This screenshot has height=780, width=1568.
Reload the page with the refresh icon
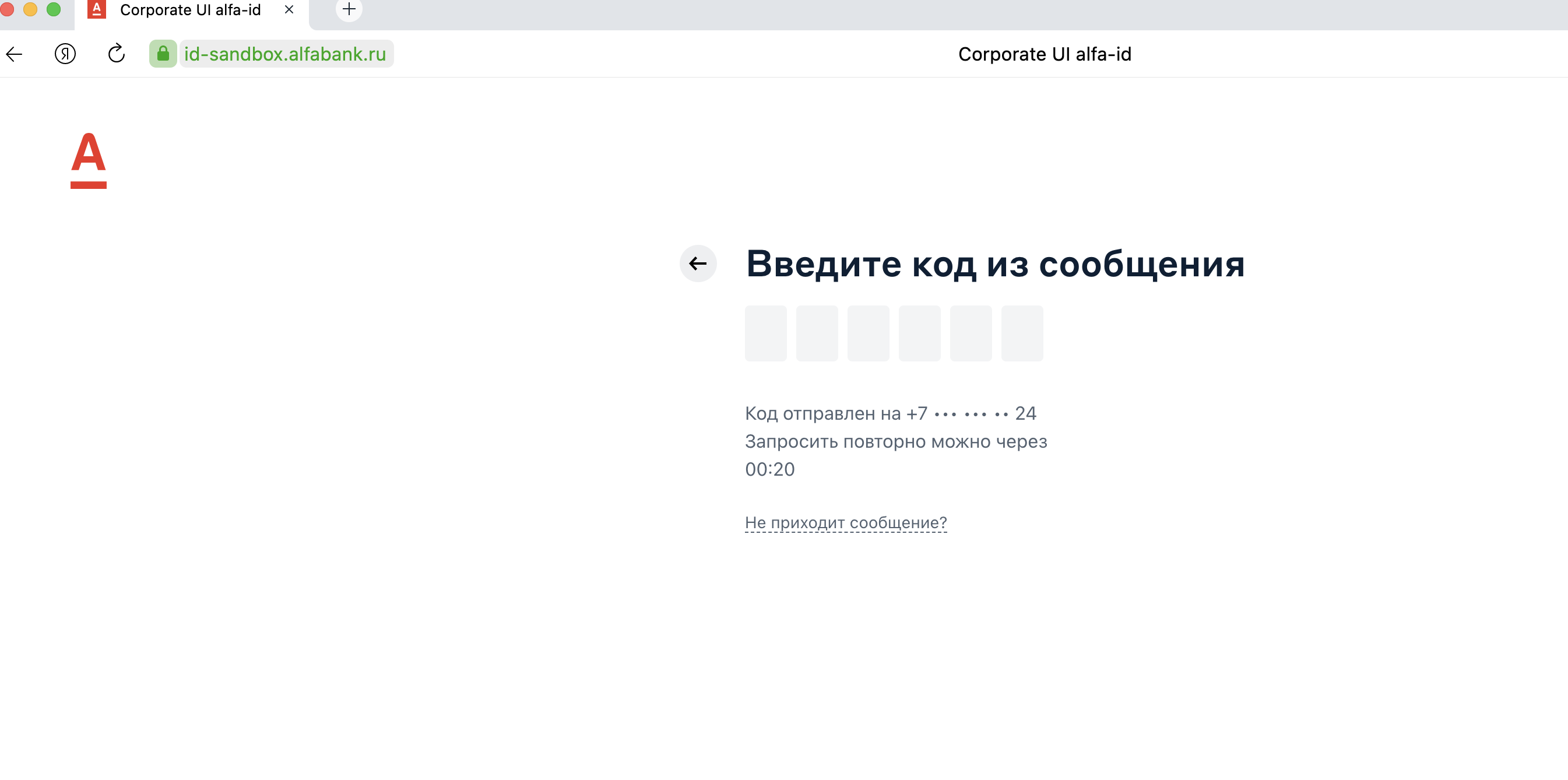click(116, 54)
